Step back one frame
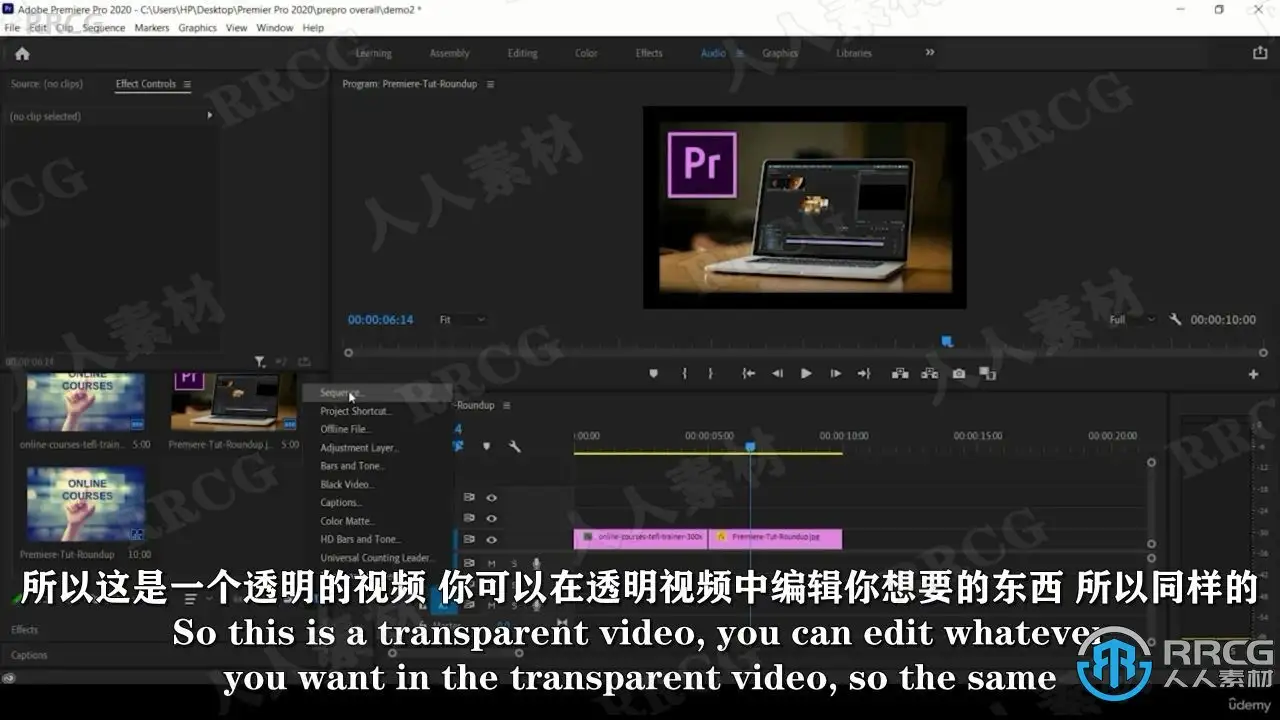 (x=777, y=374)
